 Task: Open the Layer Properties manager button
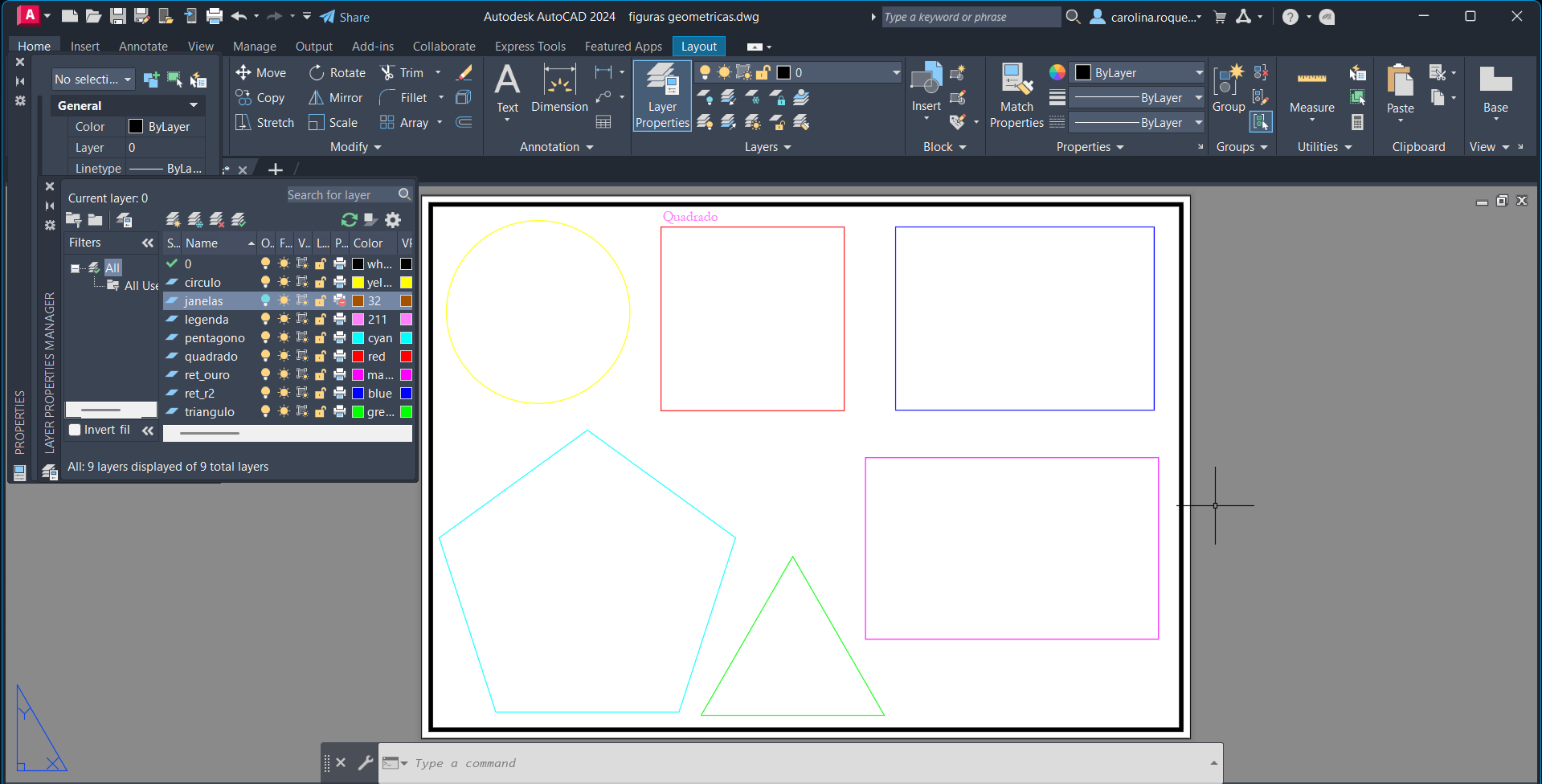pyautogui.click(x=662, y=96)
